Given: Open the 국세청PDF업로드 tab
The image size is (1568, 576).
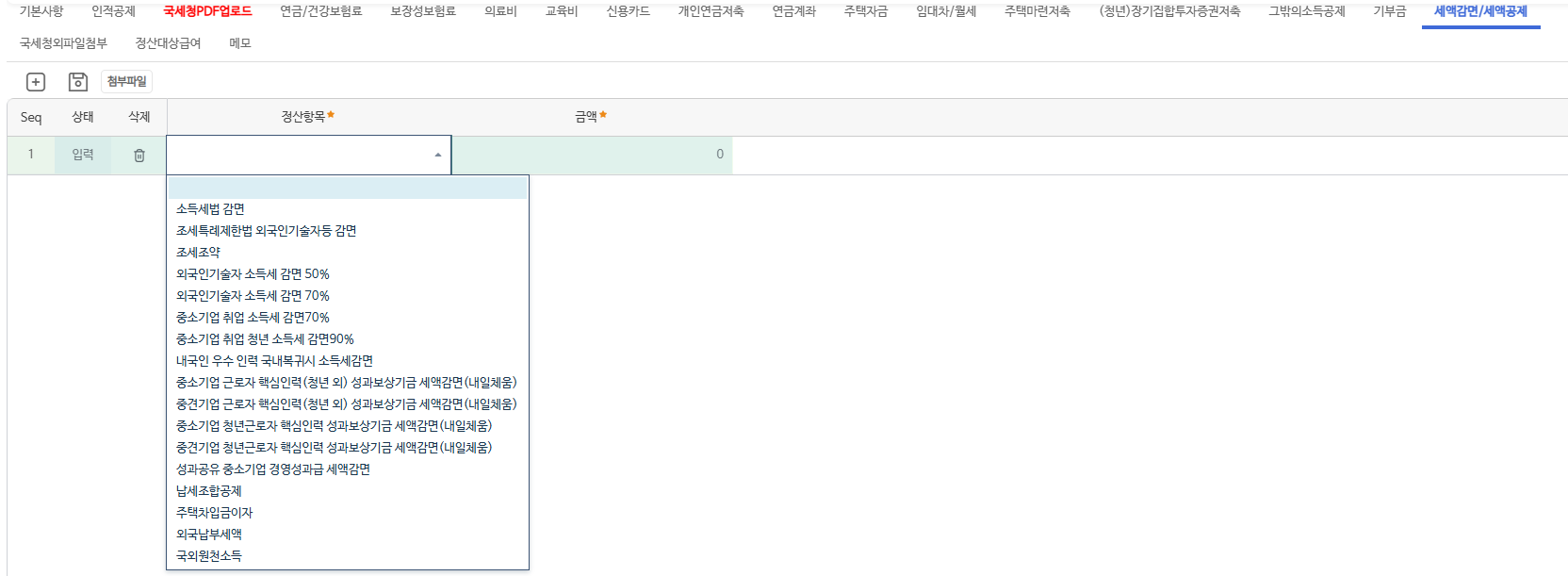Looking at the screenshot, I should point(207,11).
